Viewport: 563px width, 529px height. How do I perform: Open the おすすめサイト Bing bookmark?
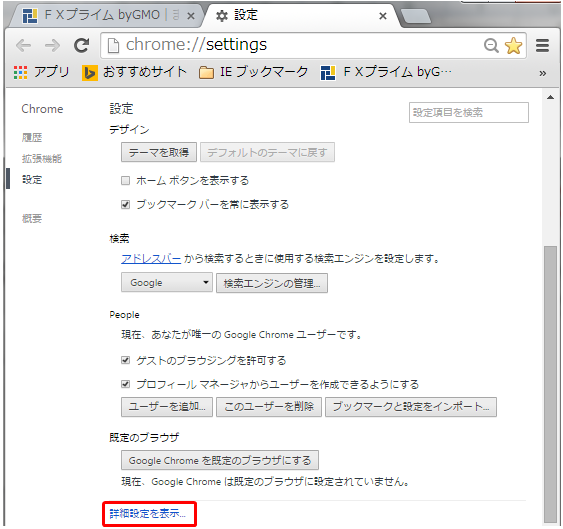tap(135, 73)
